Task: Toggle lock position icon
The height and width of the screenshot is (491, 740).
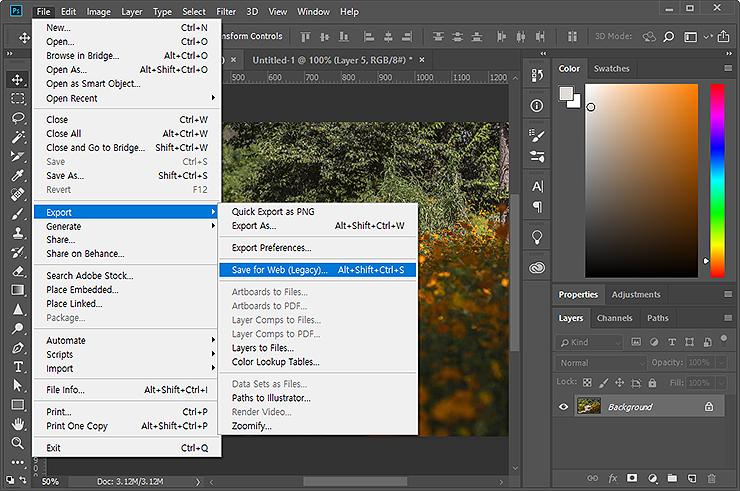Action: pos(620,382)
